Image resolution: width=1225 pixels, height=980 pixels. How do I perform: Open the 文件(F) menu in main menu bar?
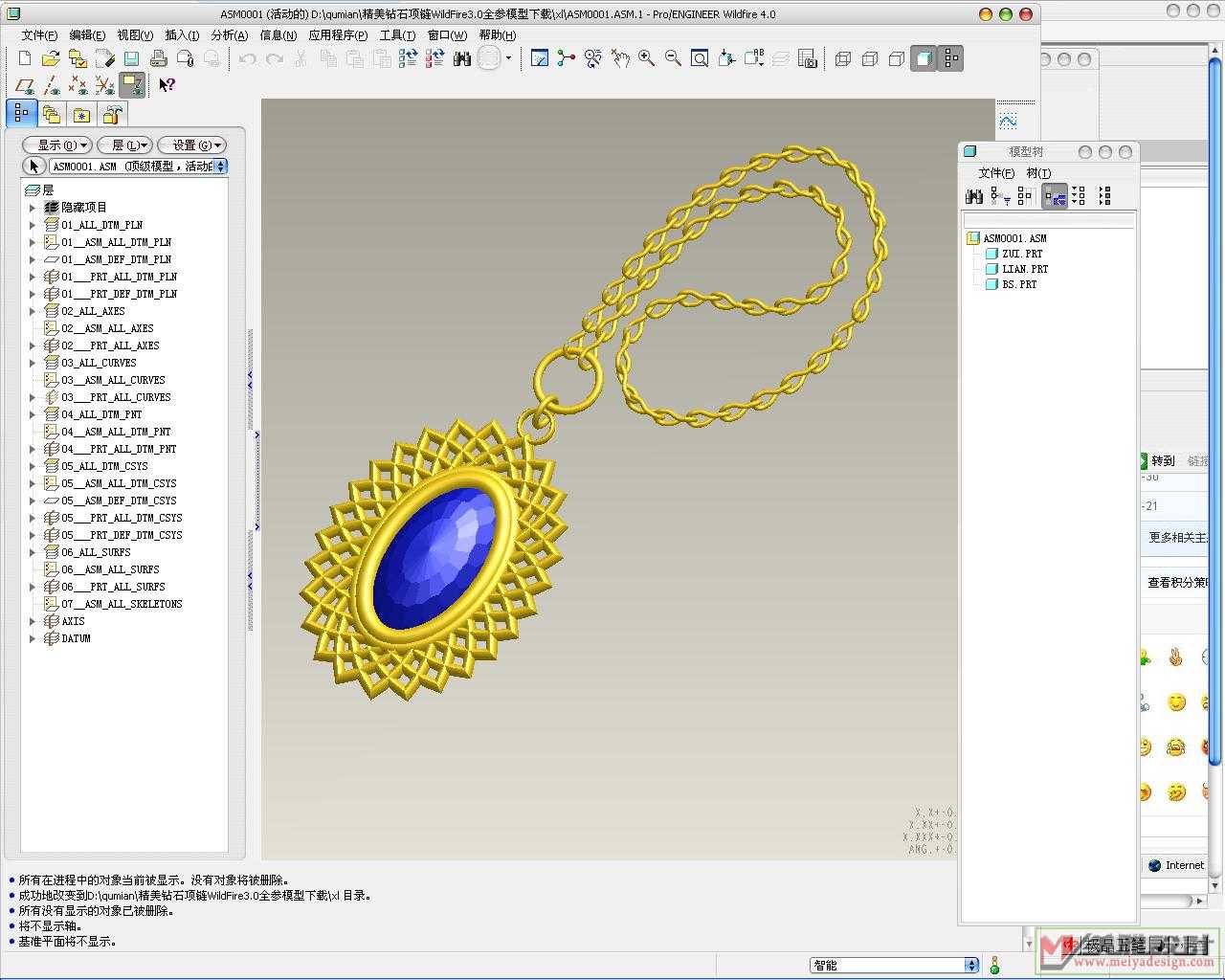tap(39, 34)
